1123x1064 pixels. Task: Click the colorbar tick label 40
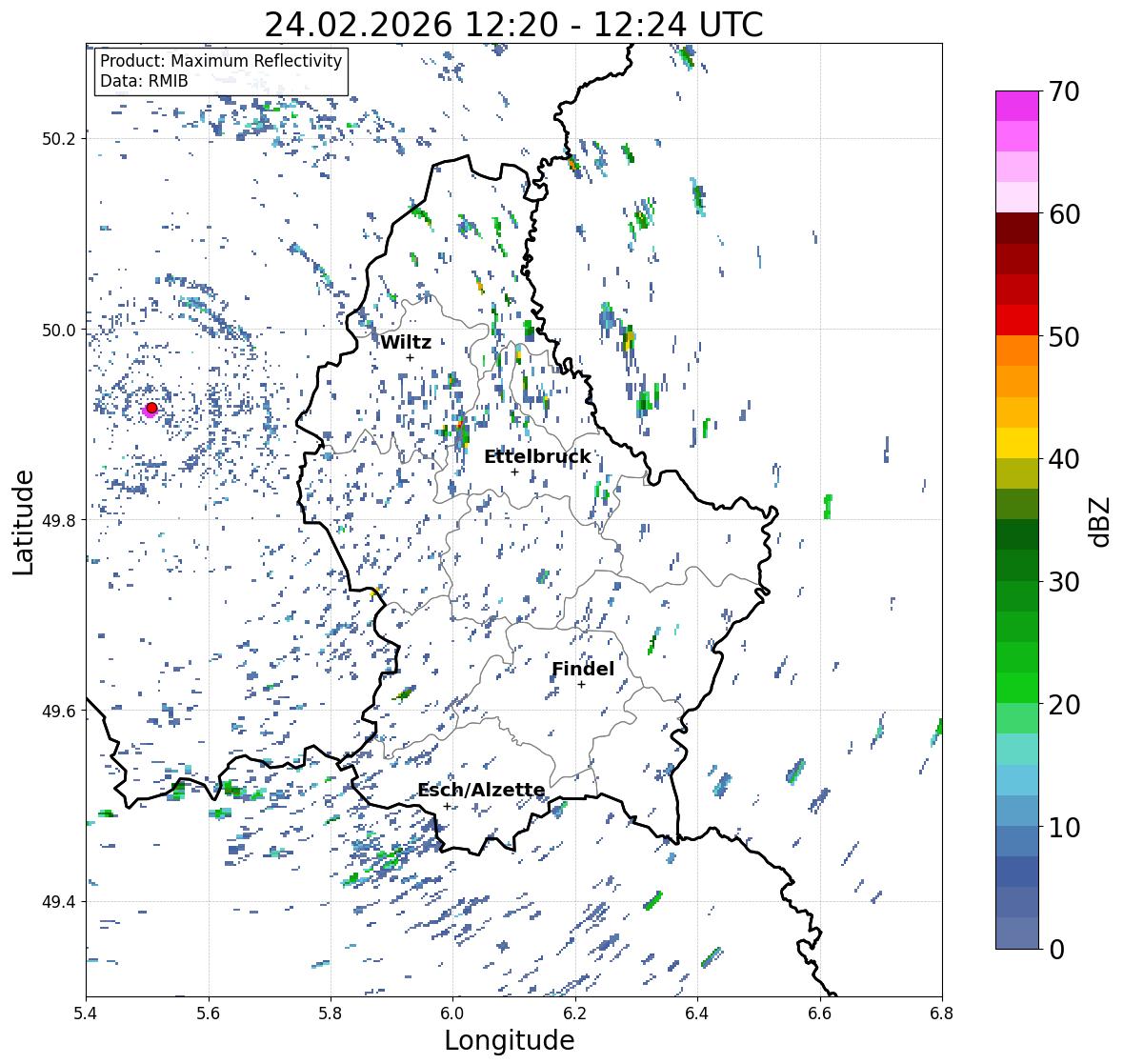coord(1064,459)
